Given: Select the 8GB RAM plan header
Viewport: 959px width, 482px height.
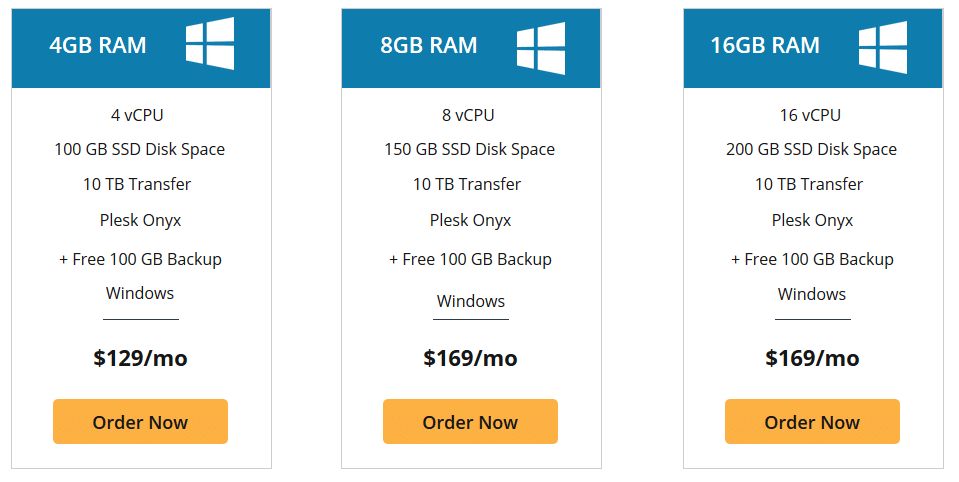Looking at the screenshot, I should (x=471, y=48).
